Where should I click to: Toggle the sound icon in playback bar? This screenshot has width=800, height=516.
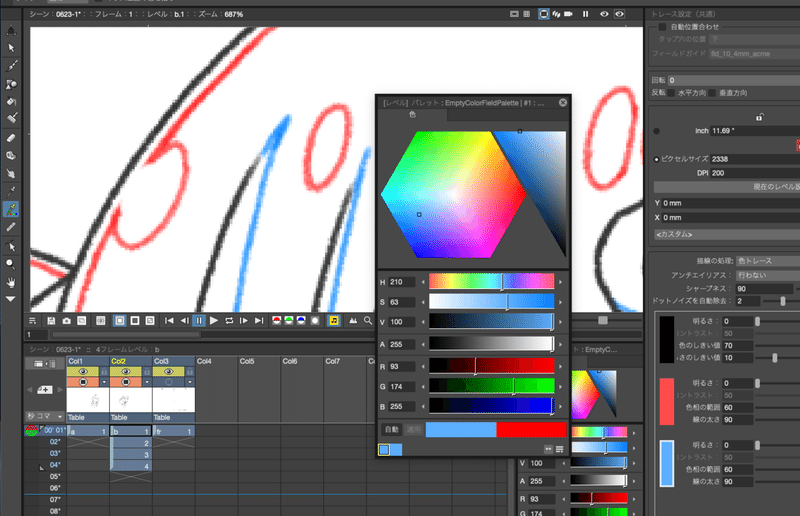334,321
